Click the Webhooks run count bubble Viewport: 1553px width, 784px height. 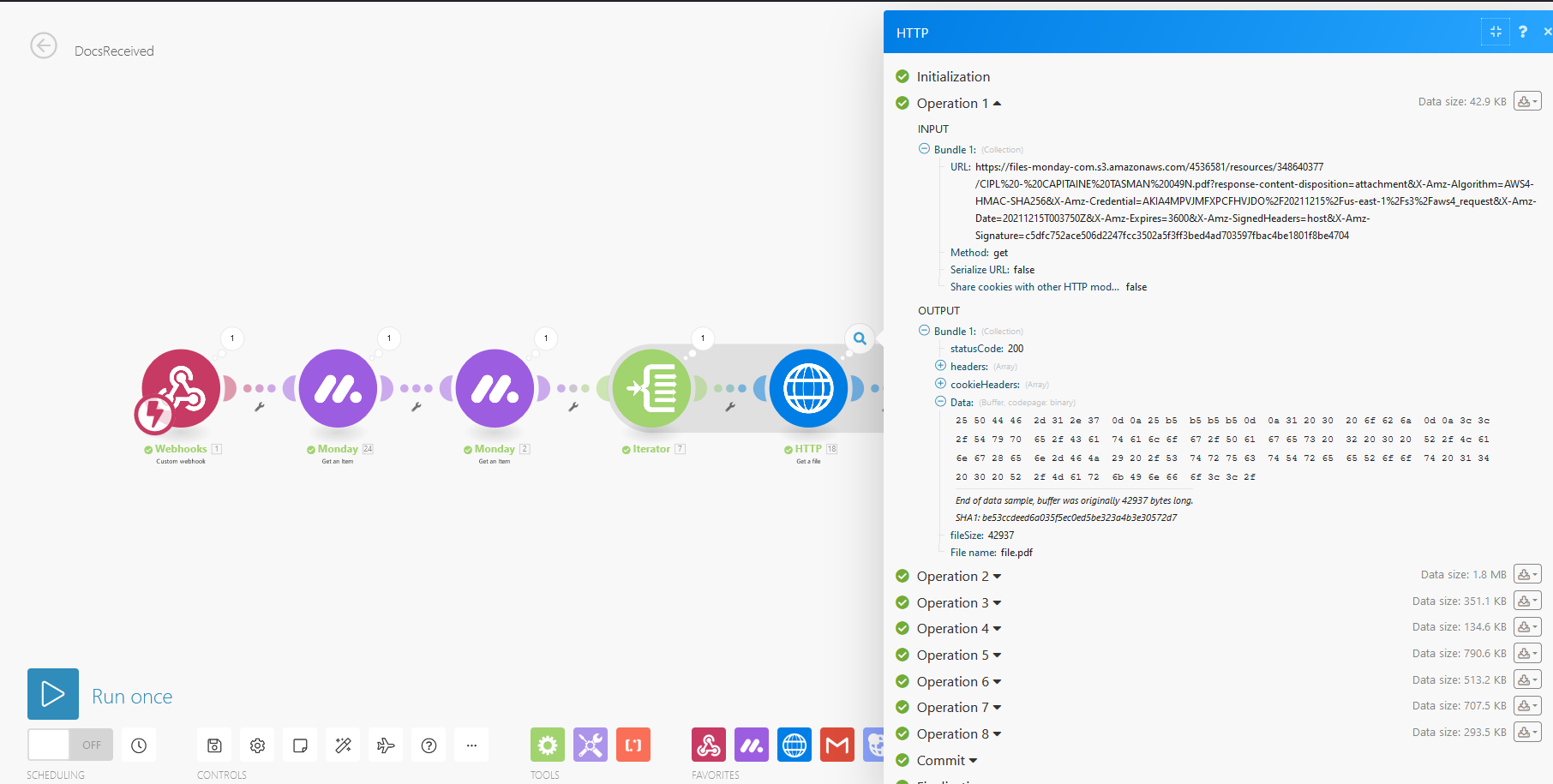tap(232, 338)
